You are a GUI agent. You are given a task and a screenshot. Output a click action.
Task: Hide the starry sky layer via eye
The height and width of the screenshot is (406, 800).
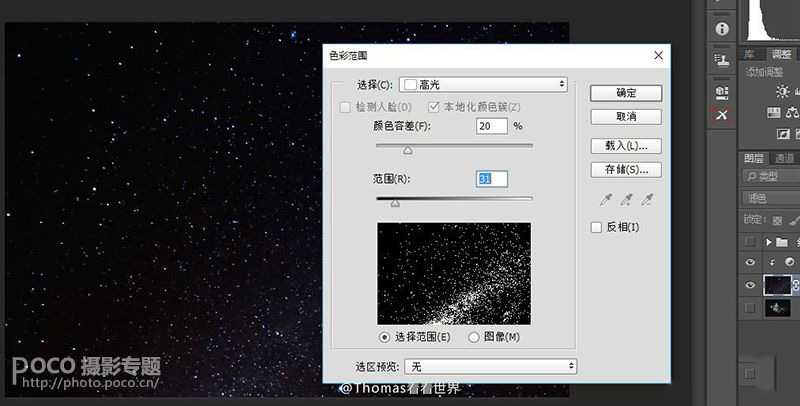click(x=751, y=285)
